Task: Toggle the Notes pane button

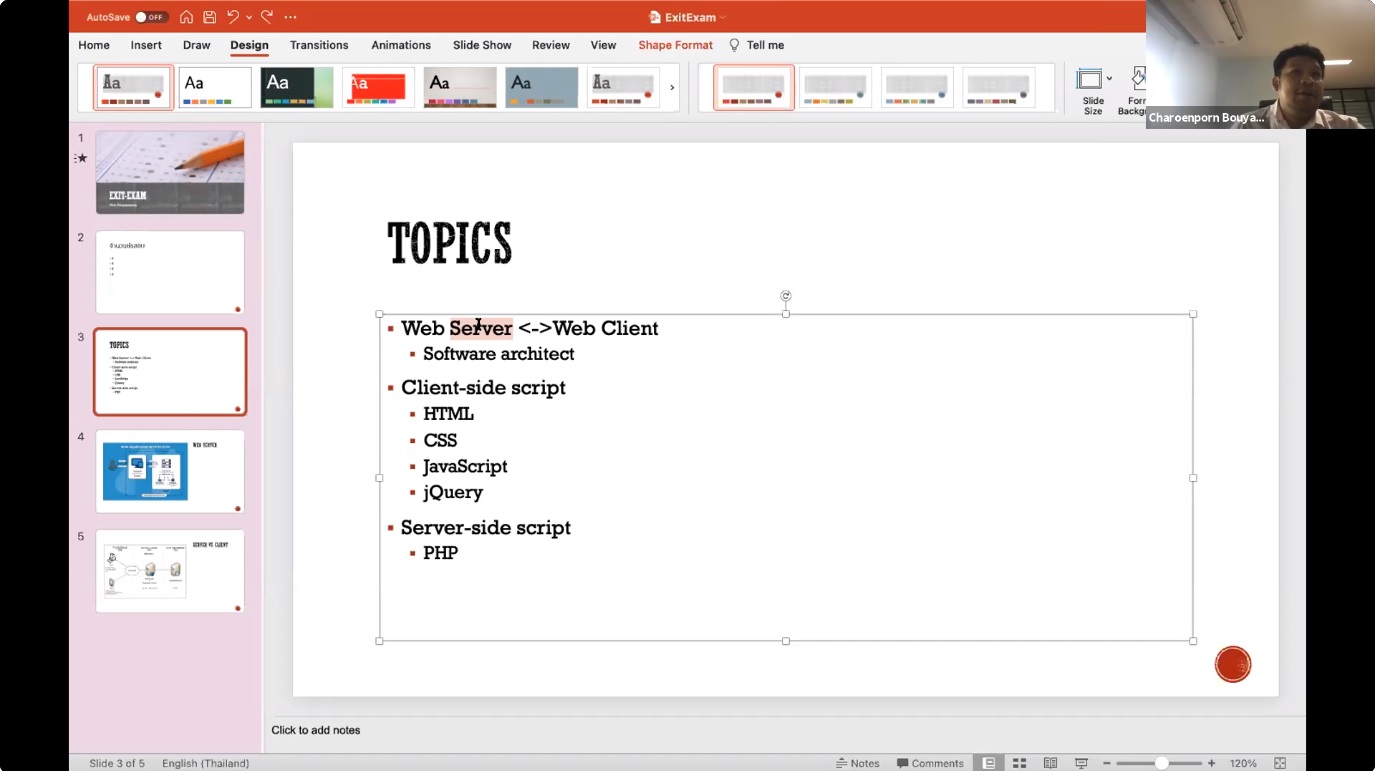Action: click(857, 763)
